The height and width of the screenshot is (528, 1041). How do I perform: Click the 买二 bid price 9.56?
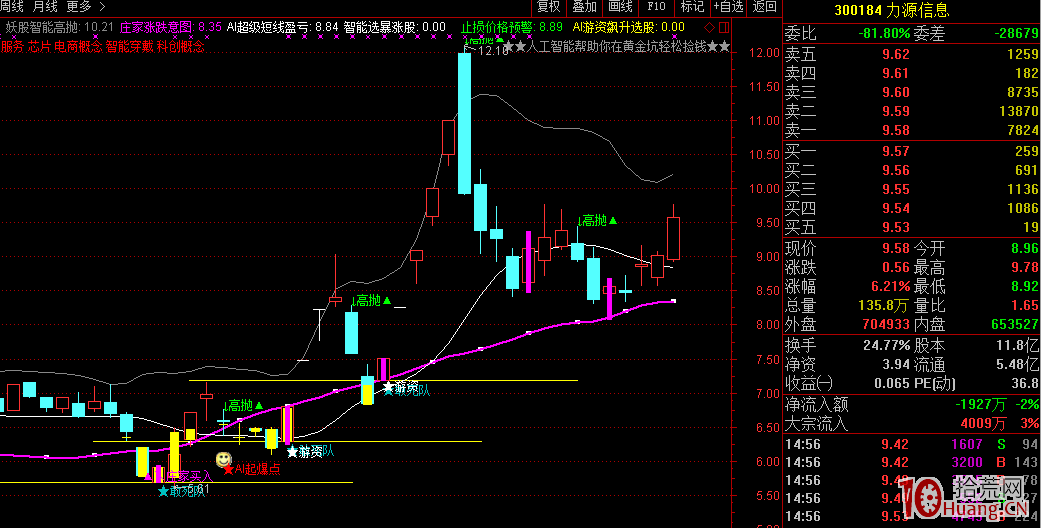[x=896, y=170]
